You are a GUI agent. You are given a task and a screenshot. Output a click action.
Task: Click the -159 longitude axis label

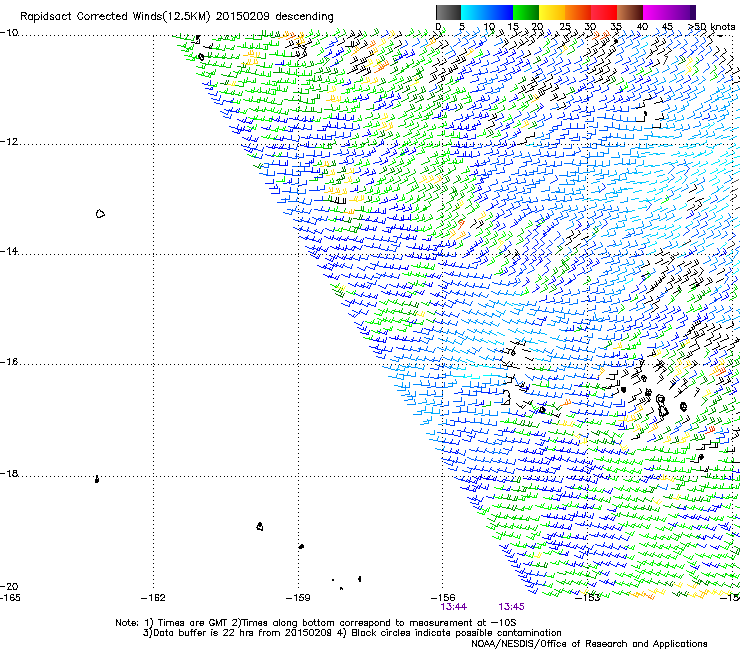[x=298, y=598]
